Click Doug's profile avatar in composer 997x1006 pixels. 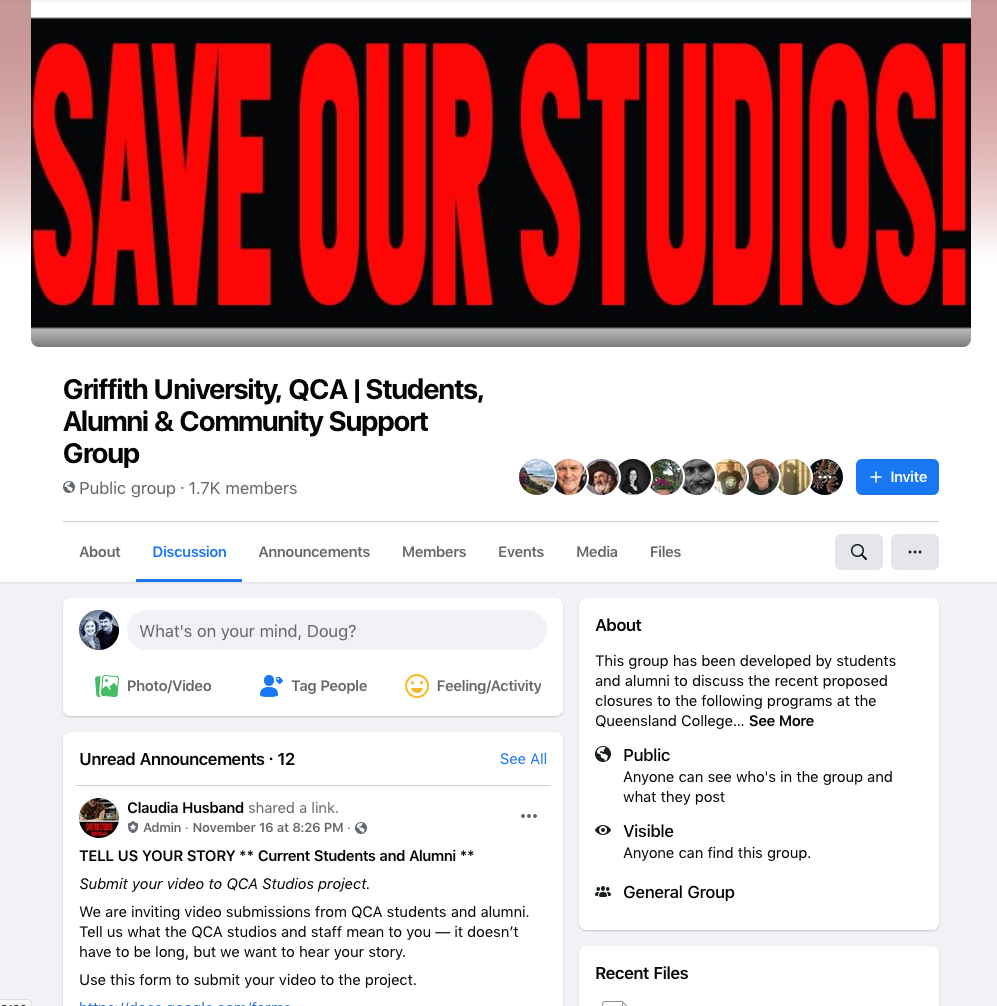pos(99,630)
